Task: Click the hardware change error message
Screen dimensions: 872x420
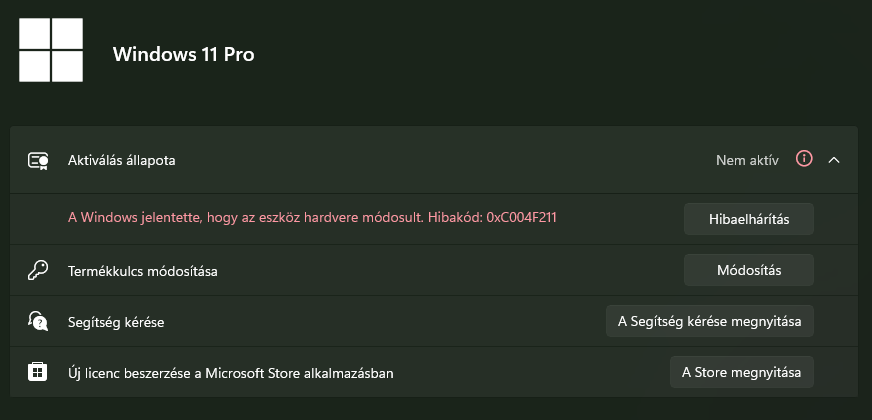Action: (312, 218)
